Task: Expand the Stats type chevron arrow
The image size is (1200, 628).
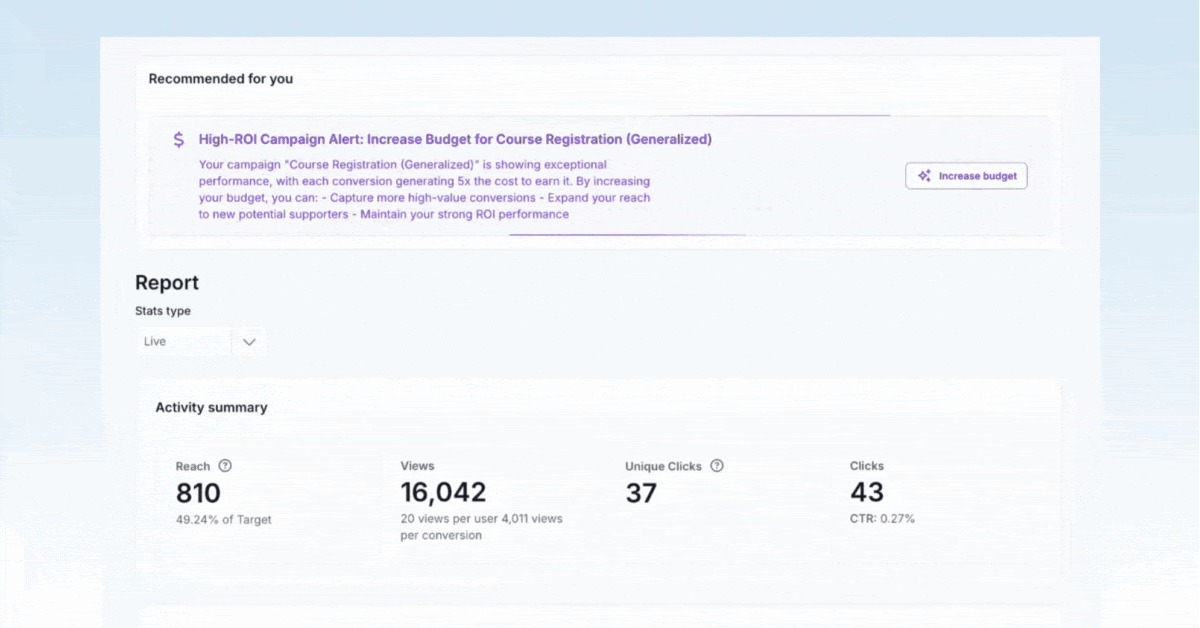Action: [x=250, y=342]
